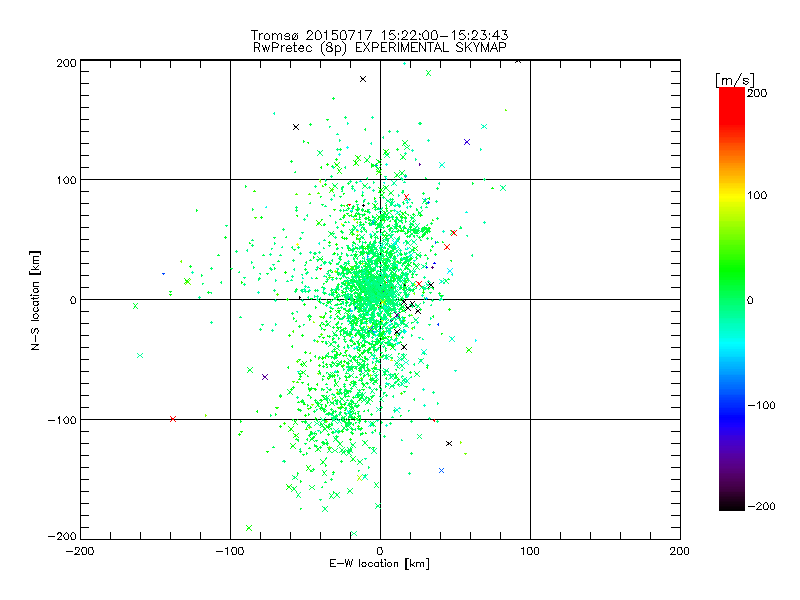This screenshot has height=600, width=800.
Task: Click the green X marker farthest west
Action: coord(136,306)
